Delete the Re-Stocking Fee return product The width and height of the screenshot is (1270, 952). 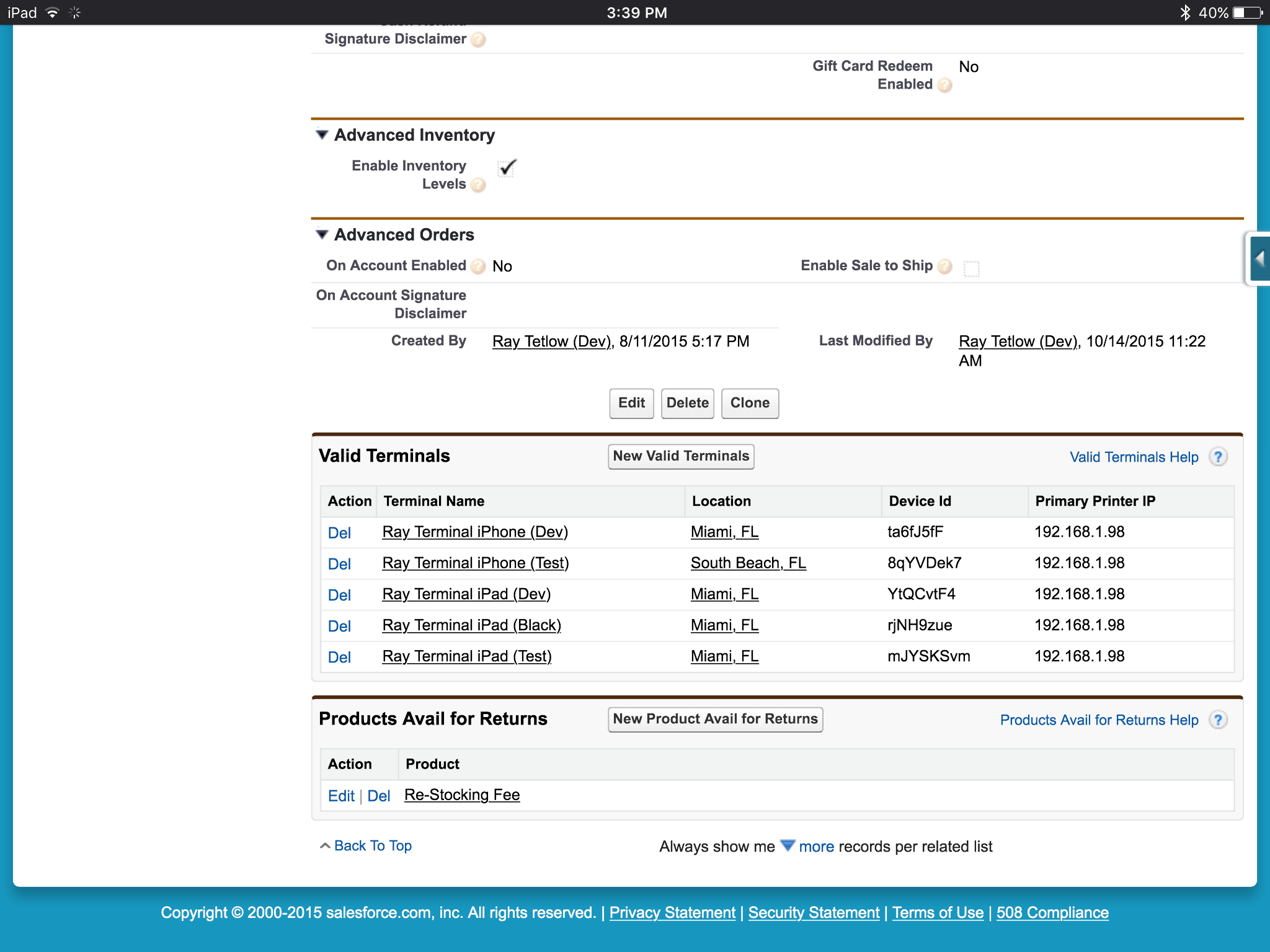pyautogui.click(x=379, y=796)
